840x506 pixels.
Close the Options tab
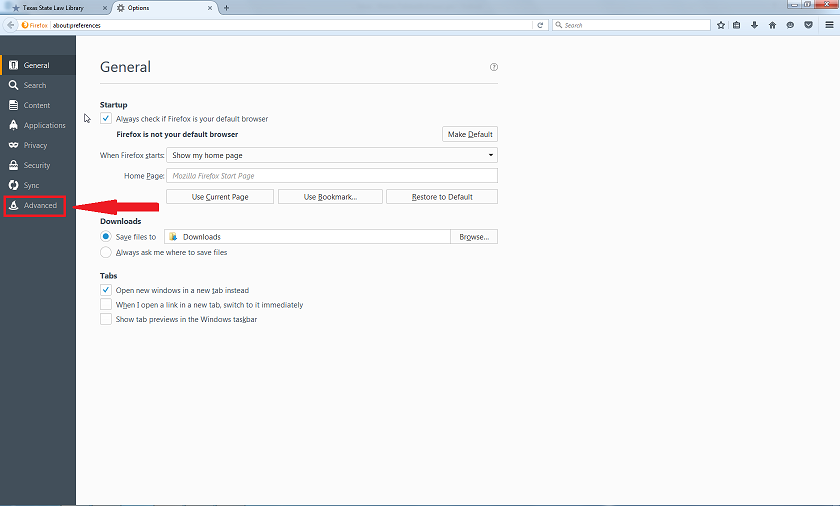pyautogui.click(x=210, y=8)
